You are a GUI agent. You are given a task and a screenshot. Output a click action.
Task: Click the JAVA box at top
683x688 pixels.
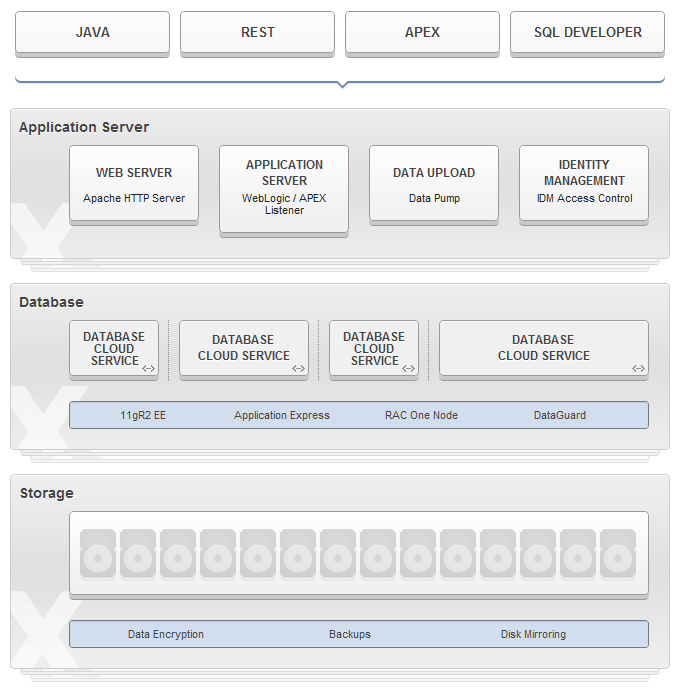[92, 33]
